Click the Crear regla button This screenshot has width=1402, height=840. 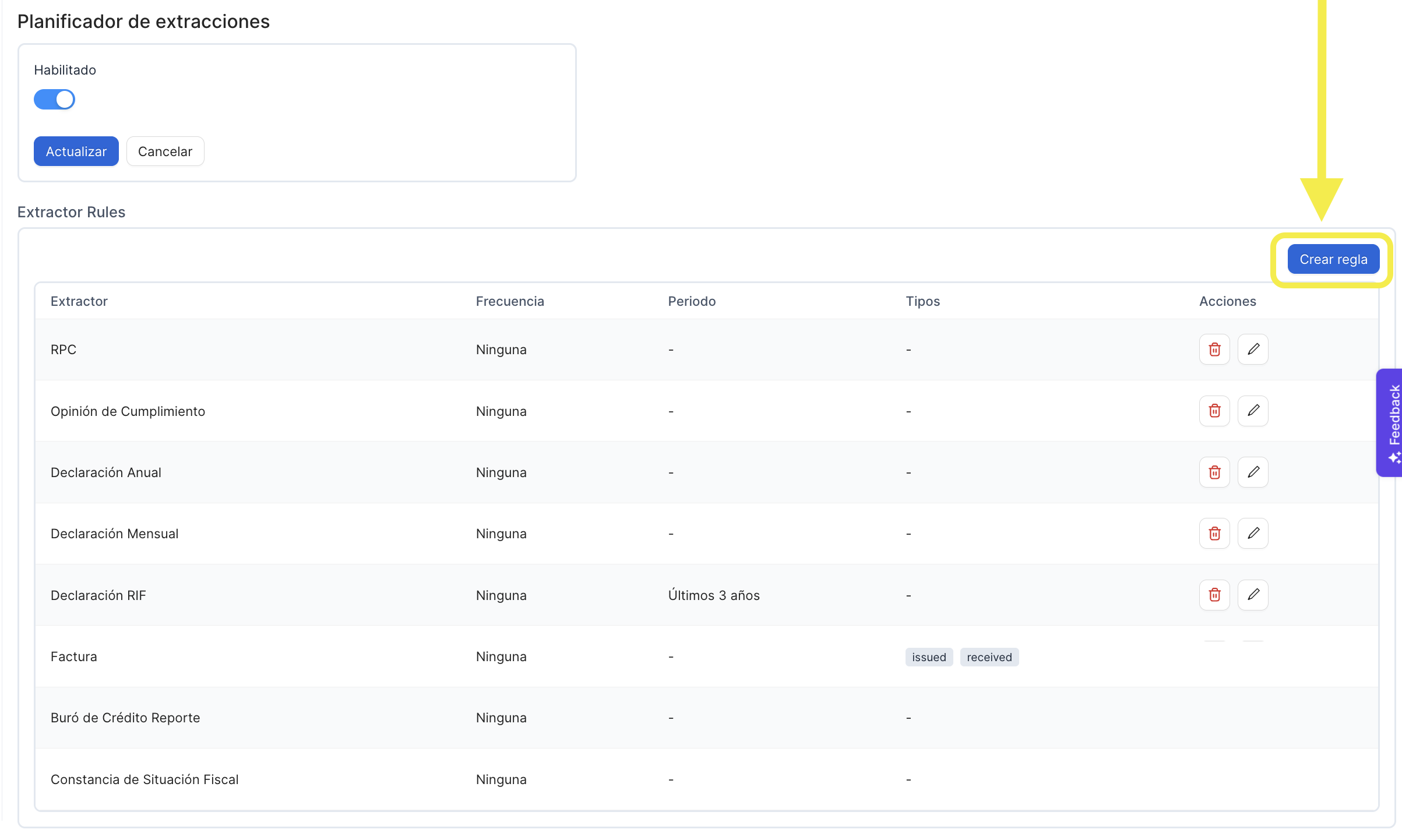1333,259
